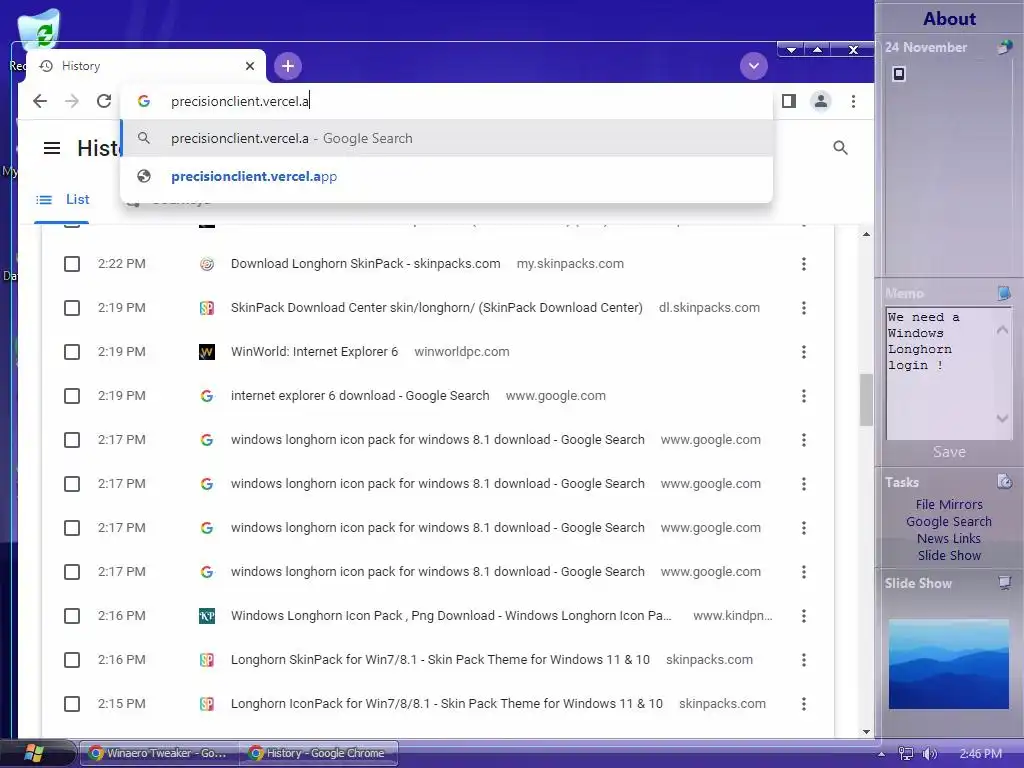
Task: Open SkinPack Download Center skin/longhorn link
Action: tap(437, 308)
